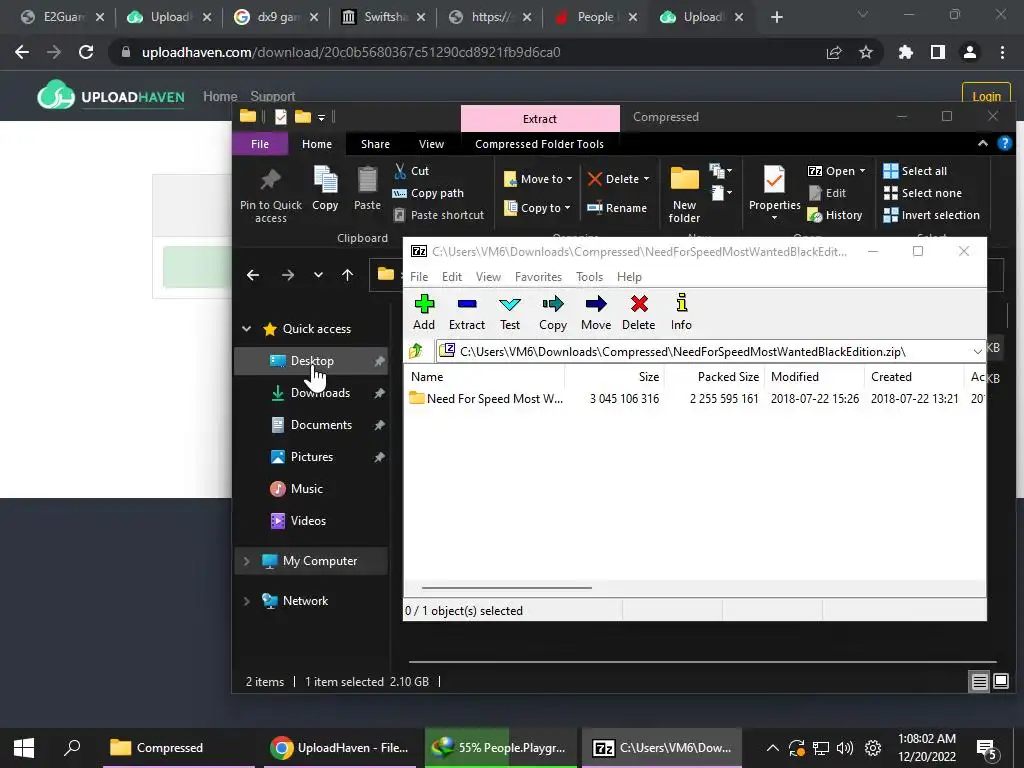
Task: Click the Chrome address bar URL
Action: pyautogui.click(x=351, y=52)
